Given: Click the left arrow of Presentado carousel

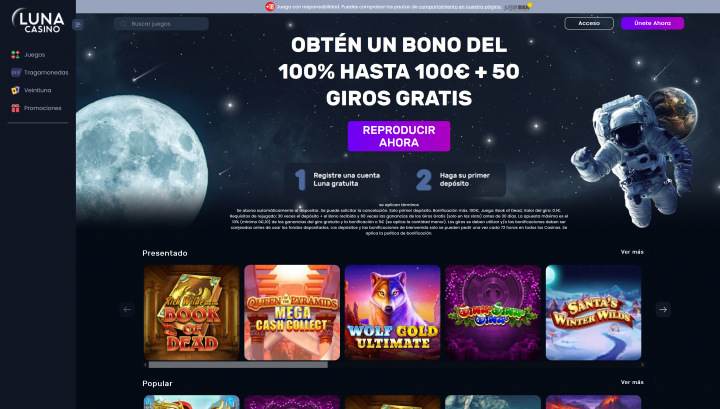Looking at the screenshot, I should click(127, 309).
